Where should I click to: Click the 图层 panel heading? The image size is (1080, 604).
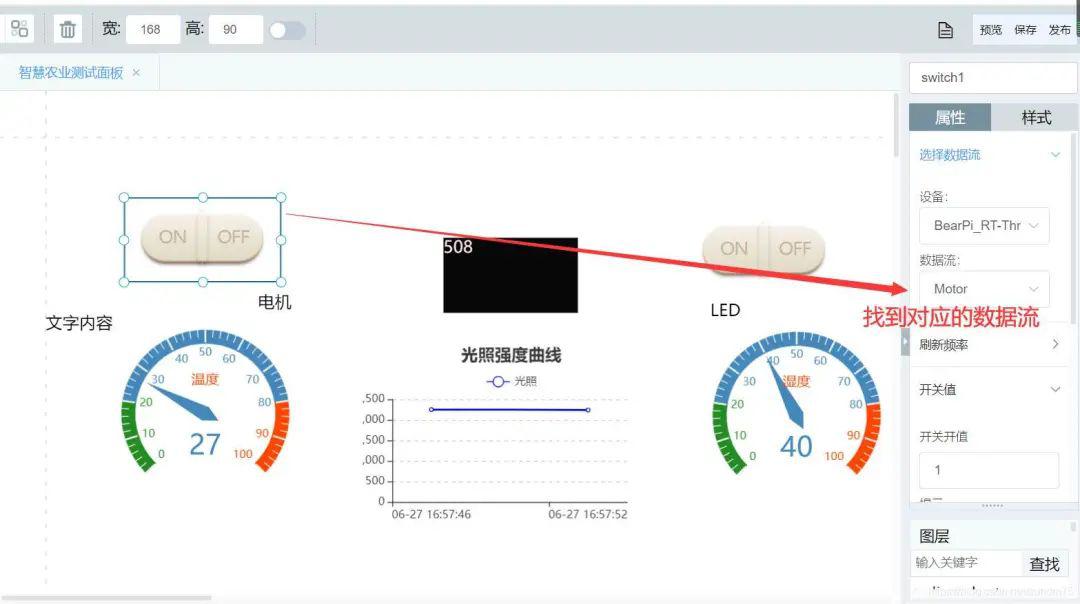pos(934,537)
